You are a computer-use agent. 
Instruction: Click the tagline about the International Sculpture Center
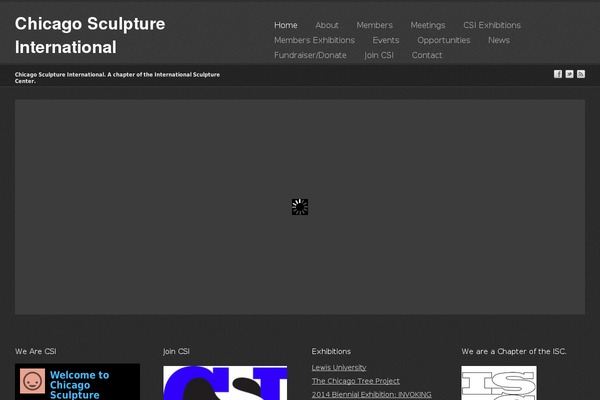click(x=117, y=78)
